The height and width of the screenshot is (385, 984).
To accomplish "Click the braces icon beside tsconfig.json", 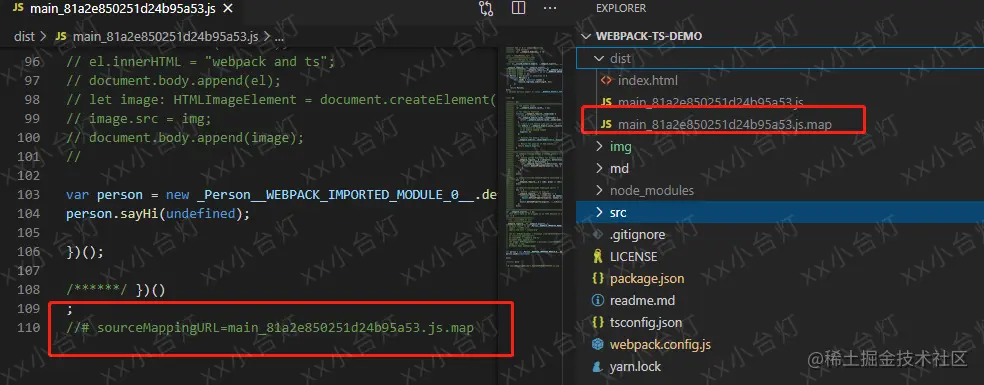I will (x=598, y=322).
